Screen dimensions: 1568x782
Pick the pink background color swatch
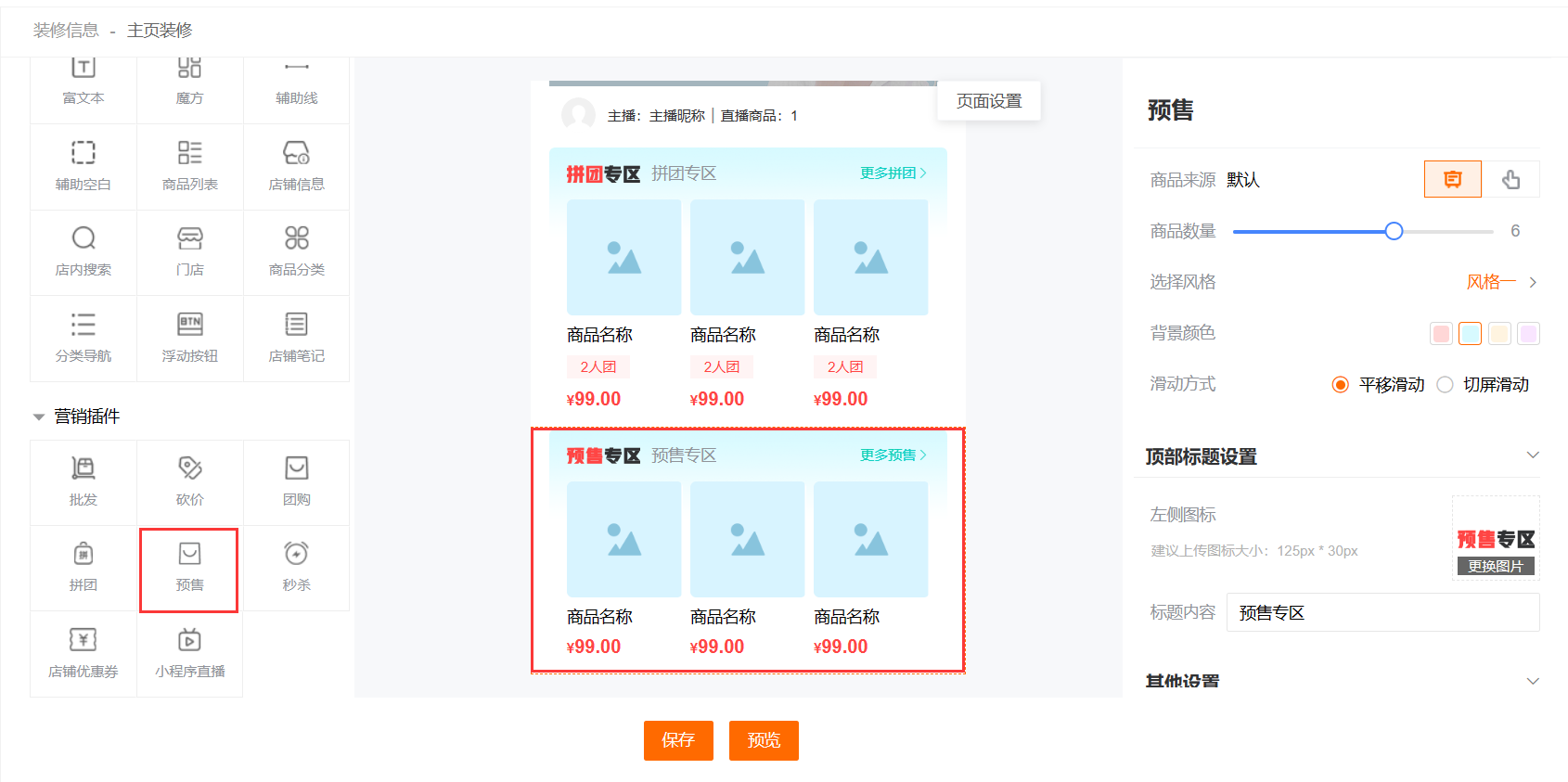(1441, 333)
